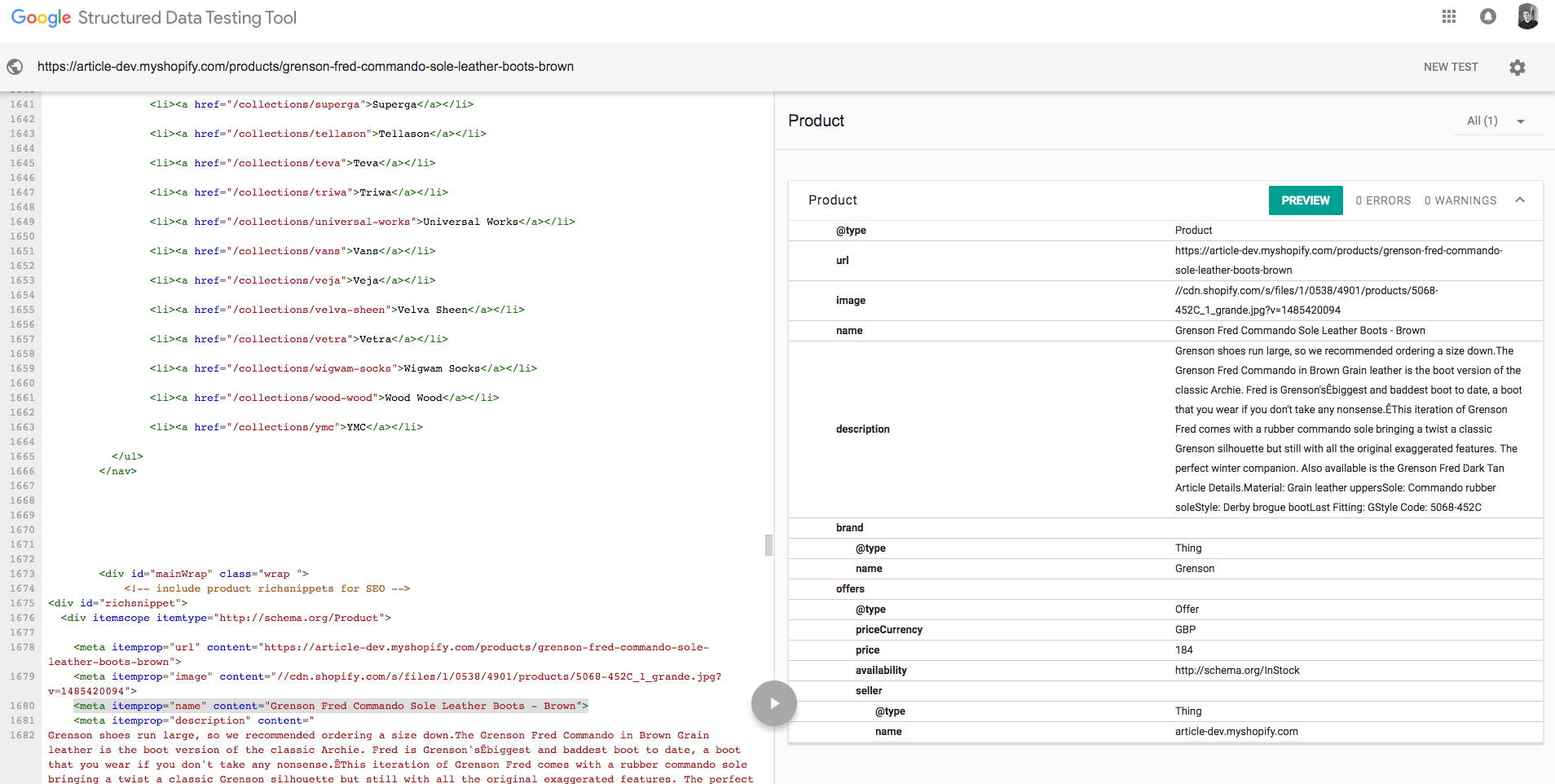Select the Product heading tab area

point(816,121)
